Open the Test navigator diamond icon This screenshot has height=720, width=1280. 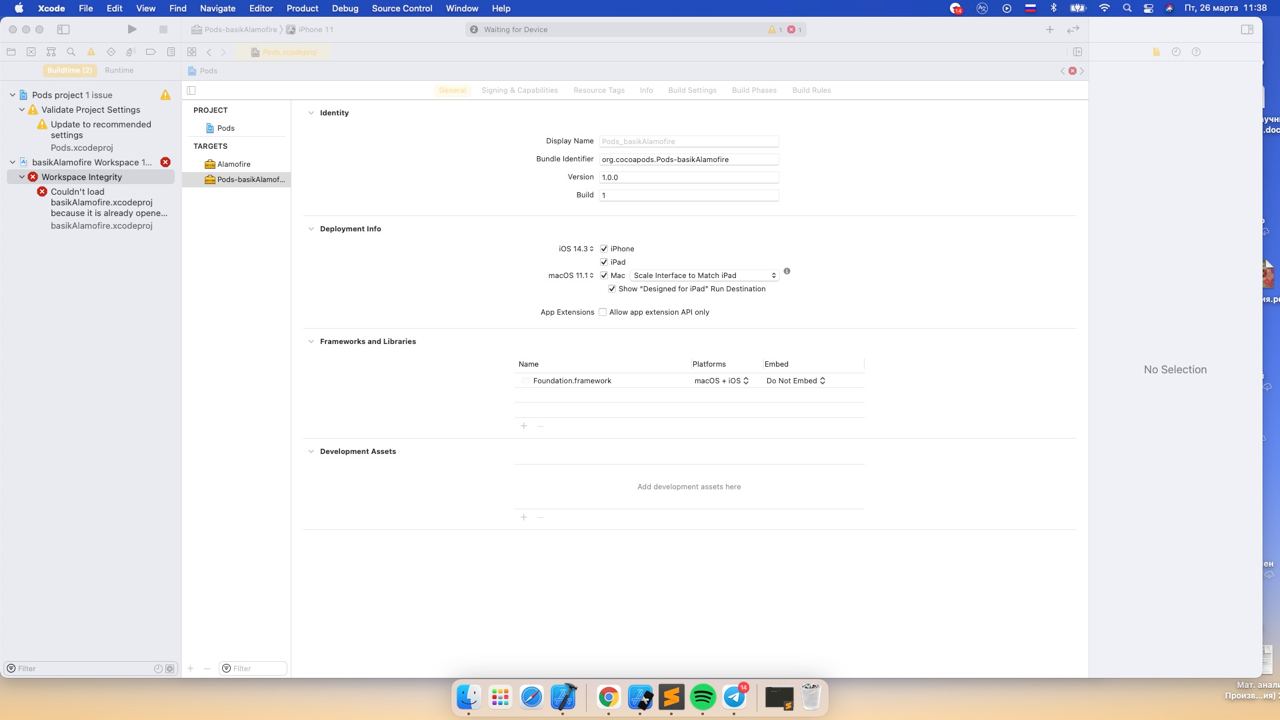click(x=111, y=52)
